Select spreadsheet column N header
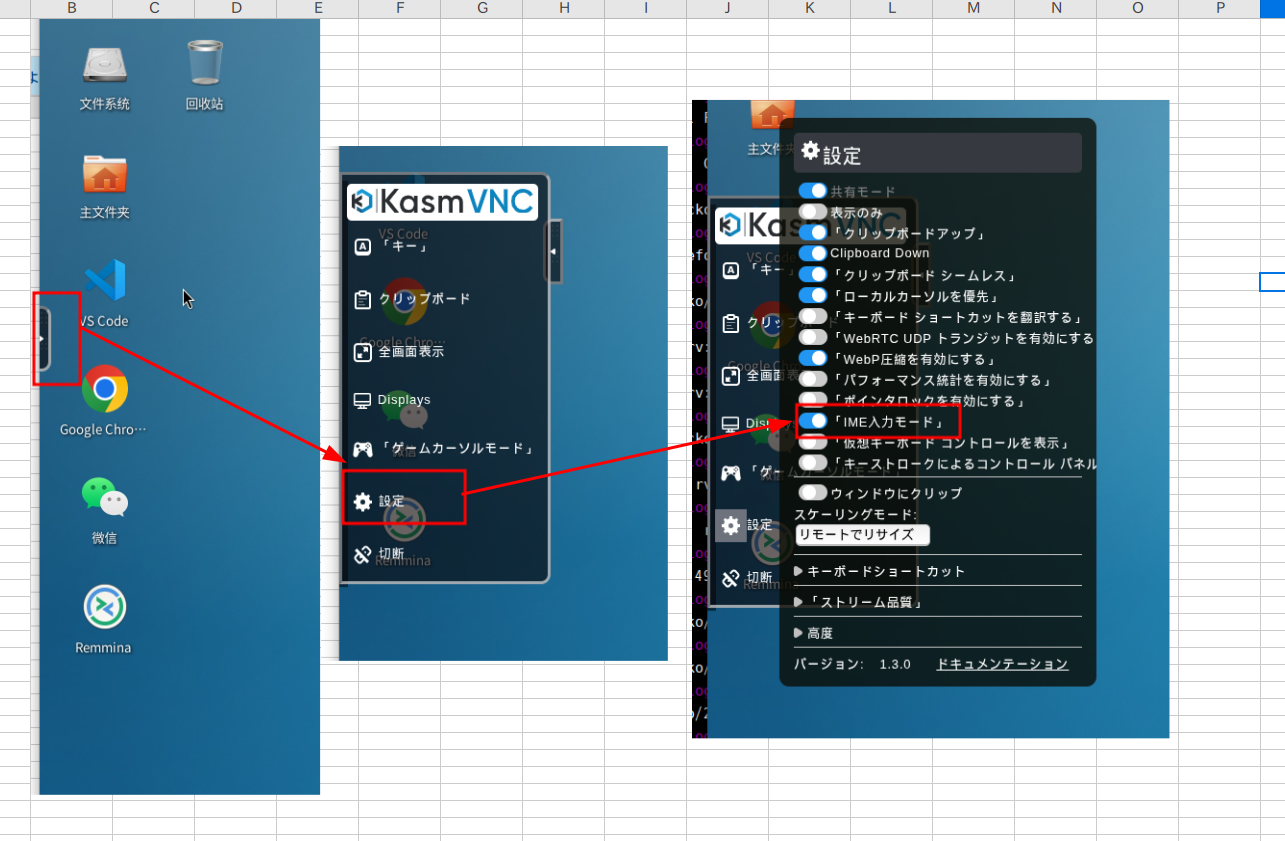This screenshot has width=1285, height=841. tap(1056, 9)
